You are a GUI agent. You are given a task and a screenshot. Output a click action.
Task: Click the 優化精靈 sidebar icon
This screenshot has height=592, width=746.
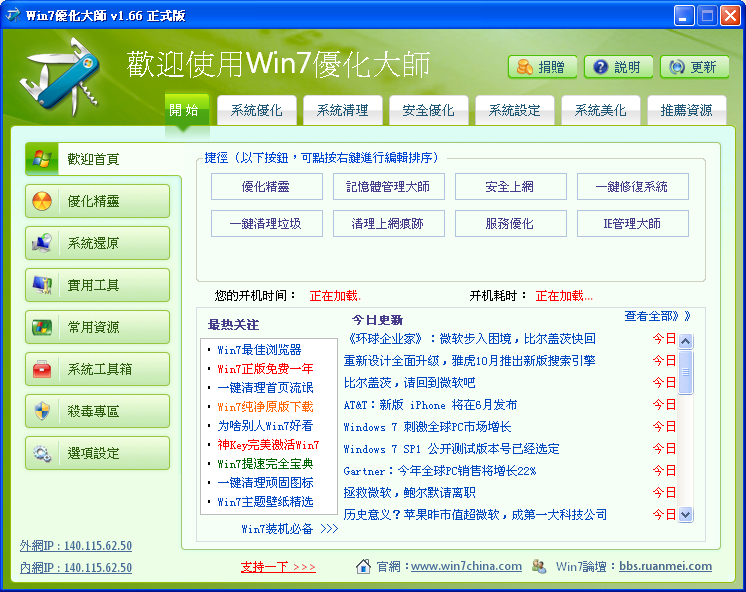pyautogui.click(x=42, y=201)
